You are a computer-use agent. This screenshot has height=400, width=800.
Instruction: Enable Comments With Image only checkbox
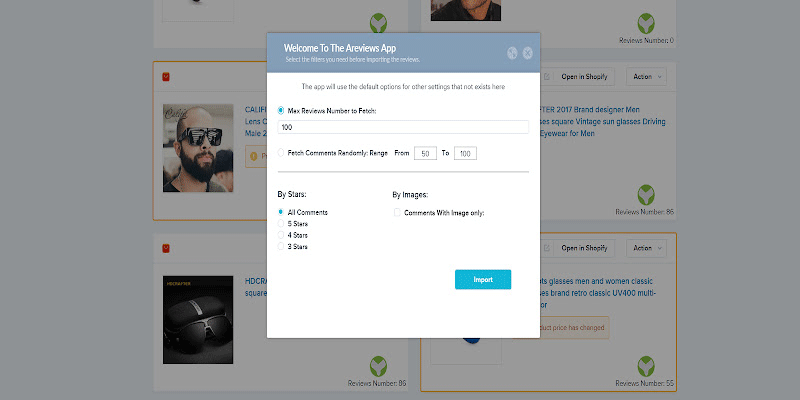pos(397,213)
